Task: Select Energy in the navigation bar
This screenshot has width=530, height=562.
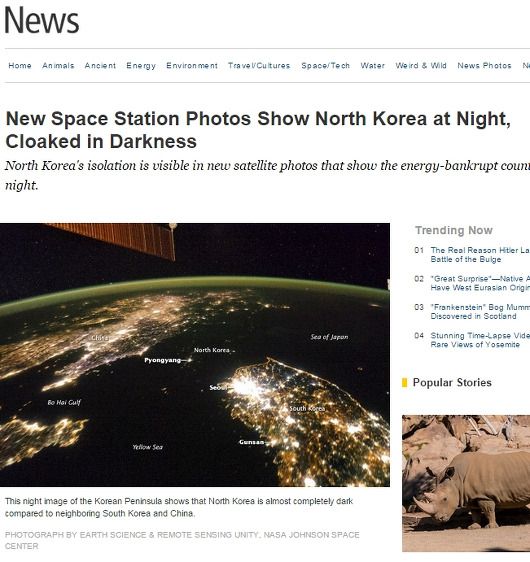Action: point(141,66)
